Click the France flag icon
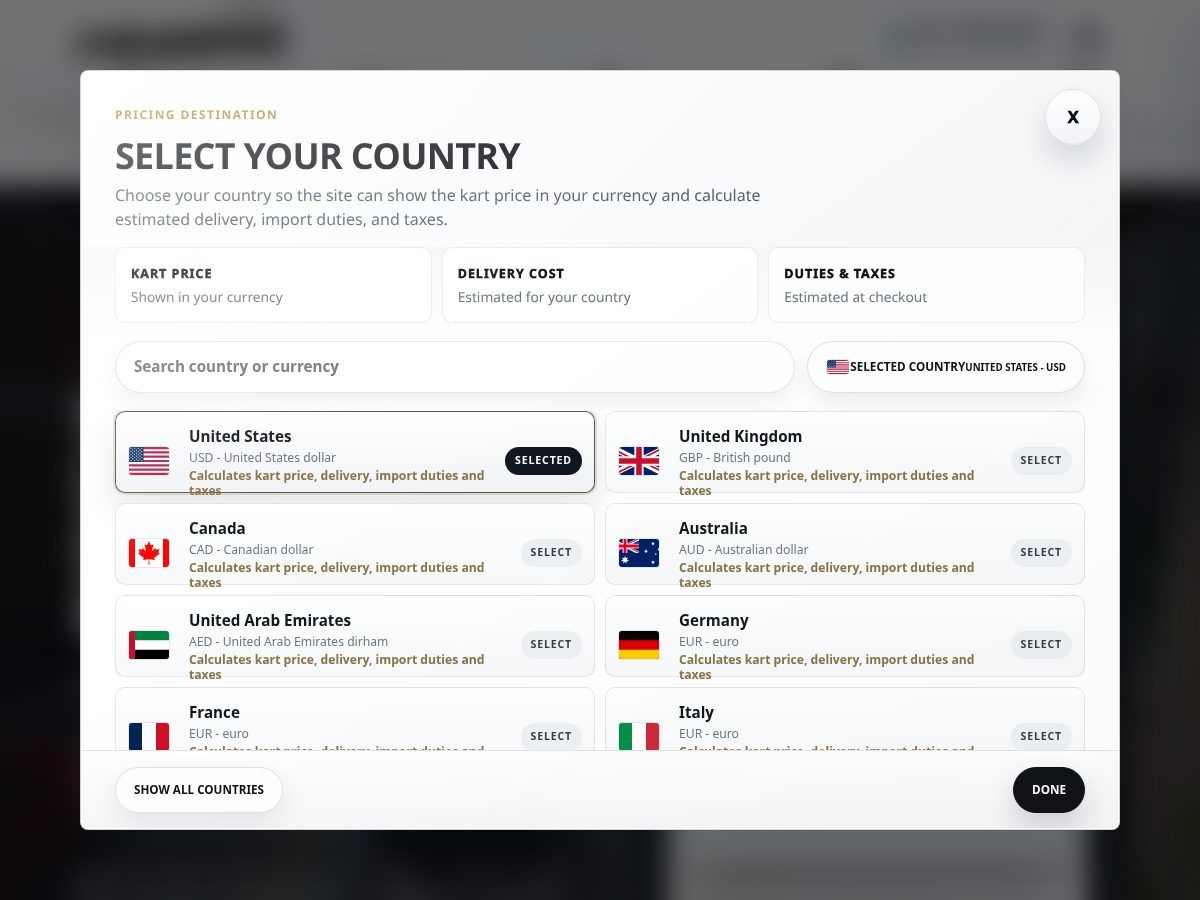Viewport: 1200px width, 900px height. click(x=149, y=736)
